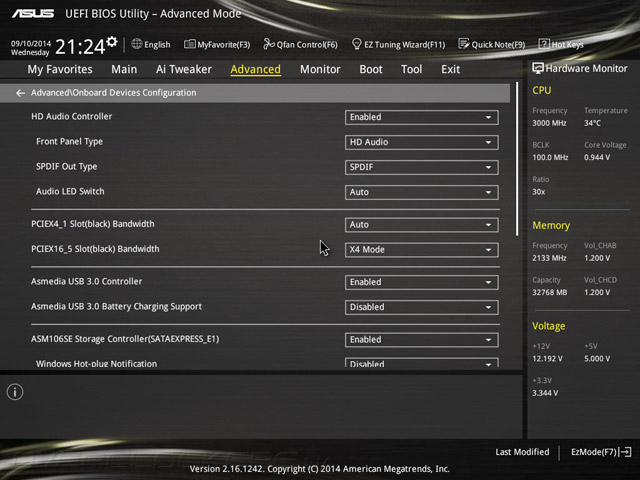Open USB 3.0 Battery Charging Support dropdown
Screen dimensions: 640x480
[x=422, y=307]
